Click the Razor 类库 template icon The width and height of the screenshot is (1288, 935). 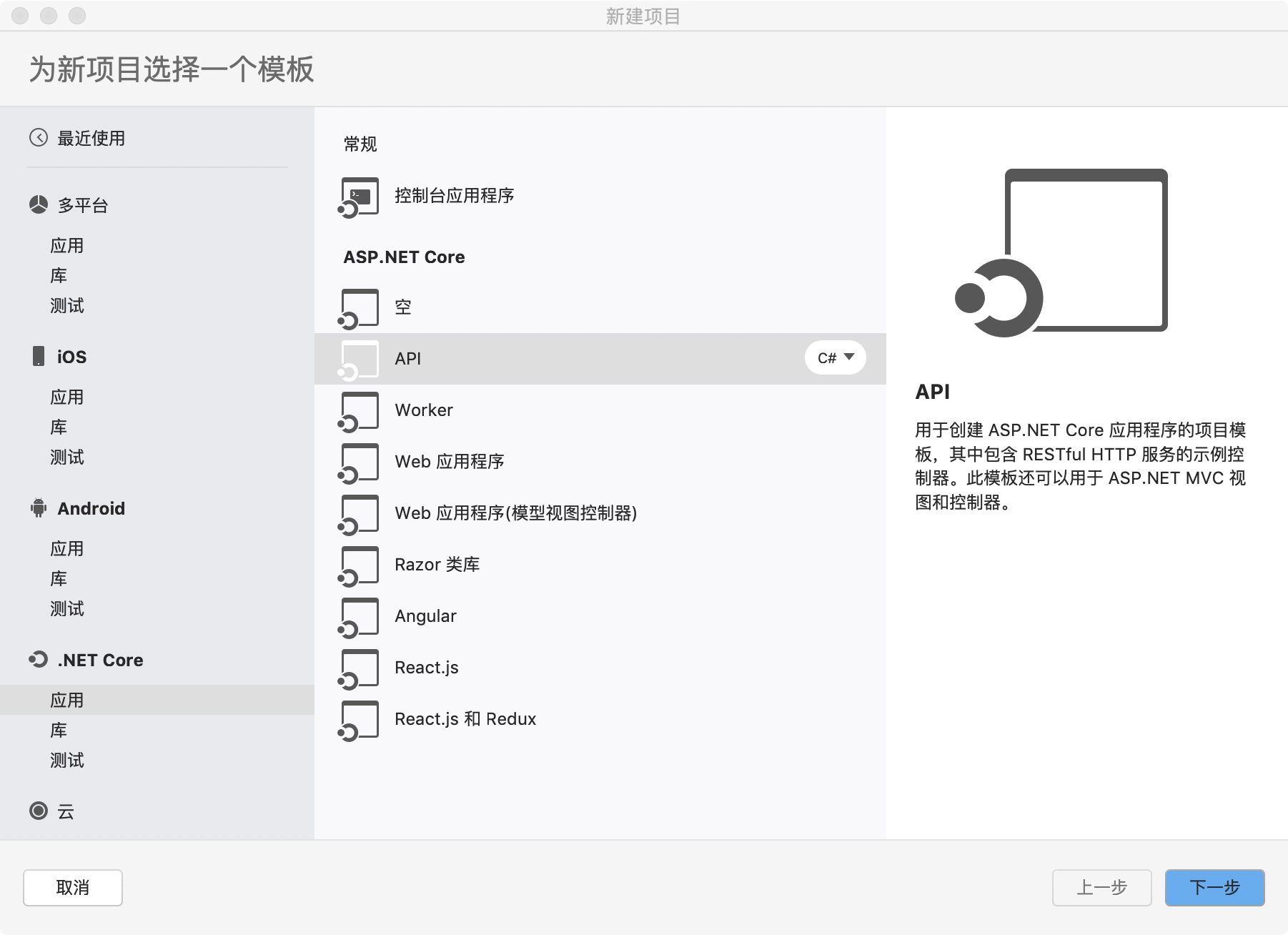(359, 566)
